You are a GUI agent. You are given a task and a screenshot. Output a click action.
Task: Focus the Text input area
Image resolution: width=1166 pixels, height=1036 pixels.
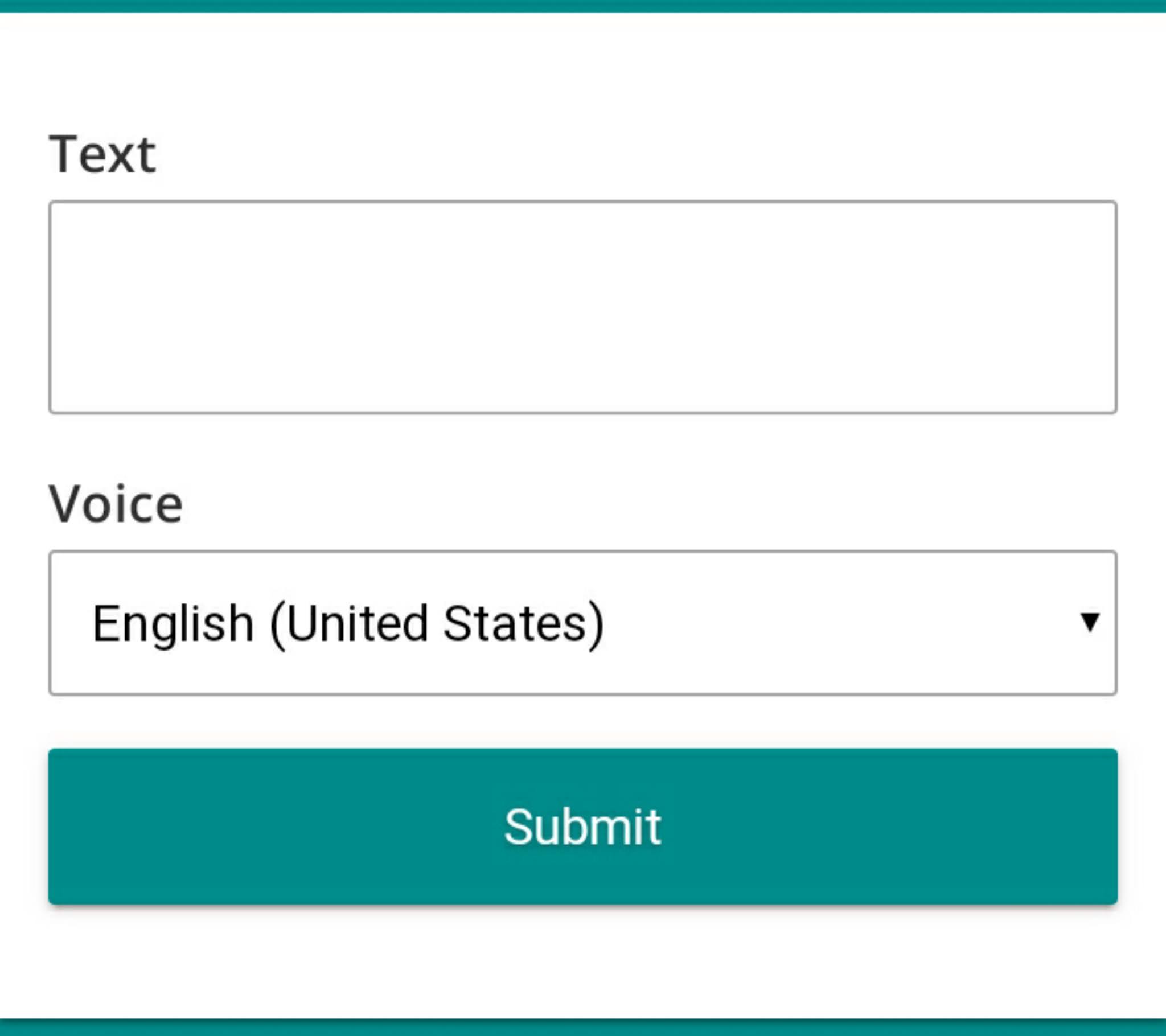(x=582, y=307)
